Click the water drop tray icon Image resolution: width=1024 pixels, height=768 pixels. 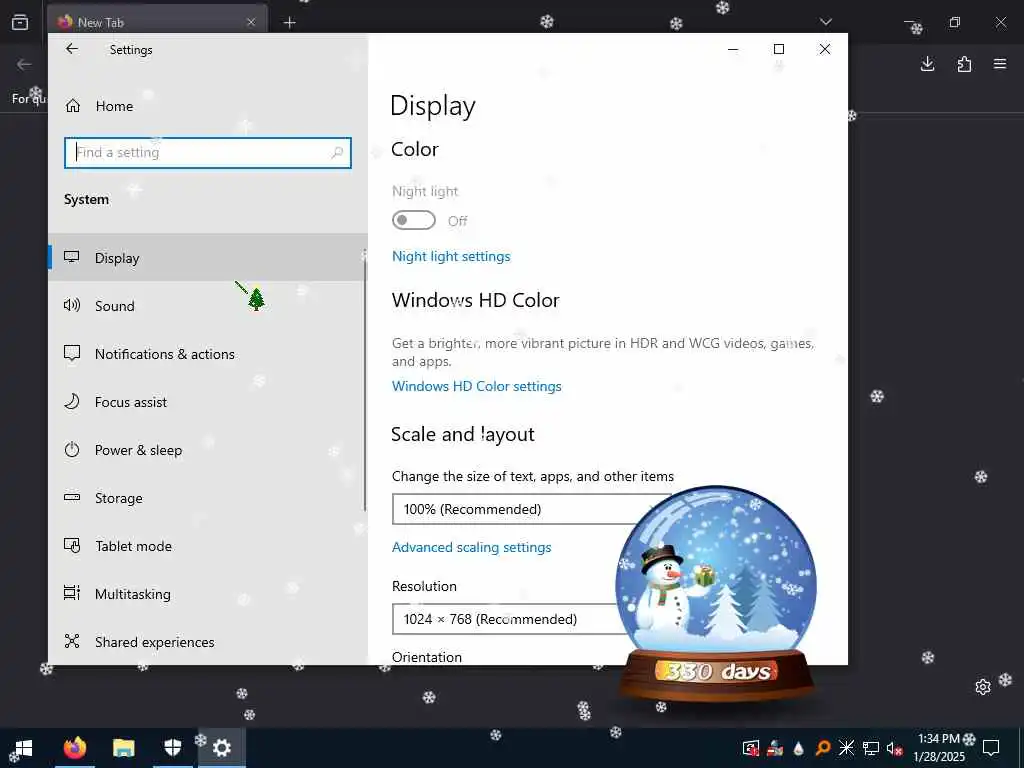(799, 748)
